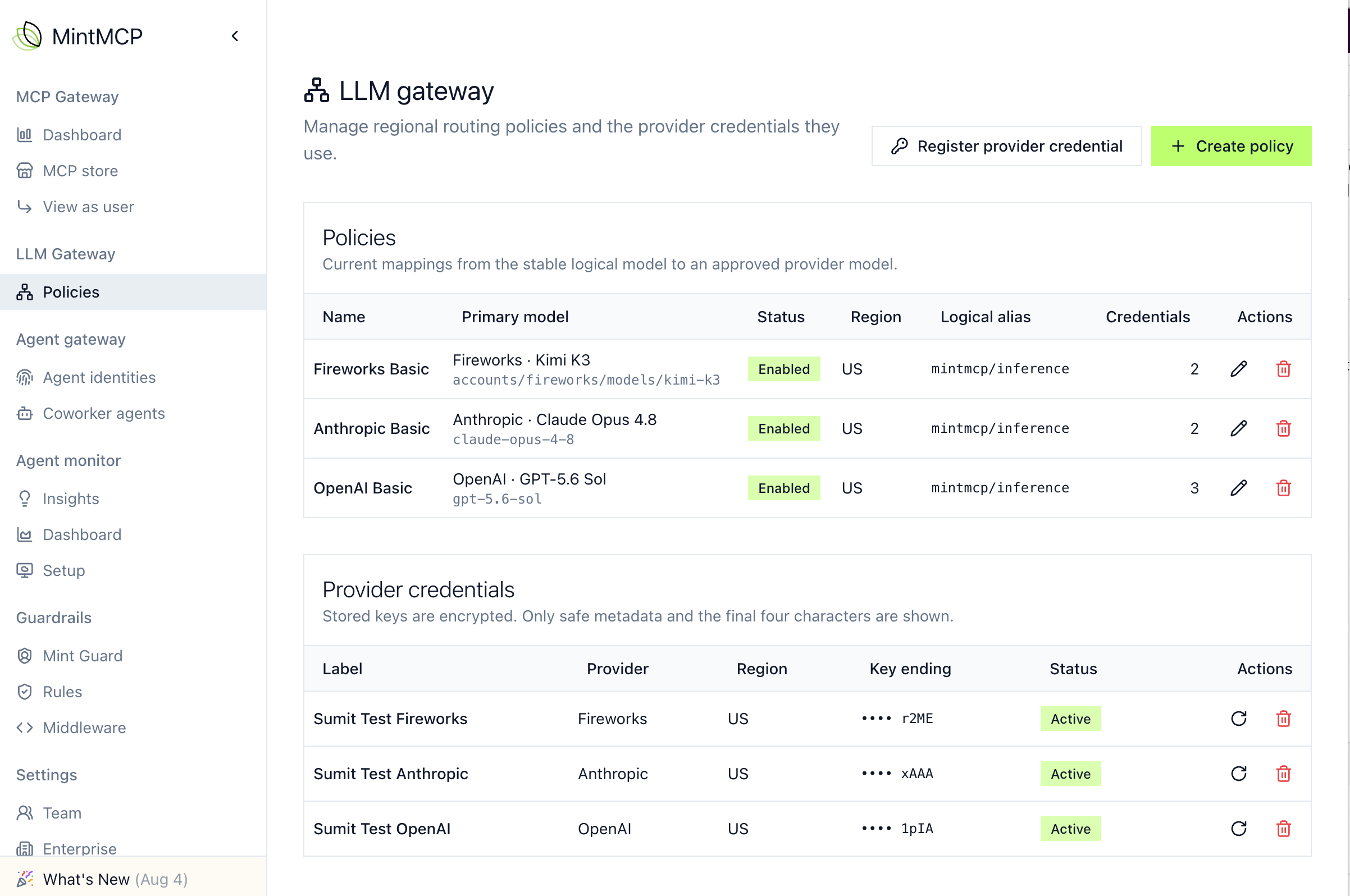Viewport: 1350px width, 896px height.
Task: Open the Middleware page
Action: pos(84,728)
